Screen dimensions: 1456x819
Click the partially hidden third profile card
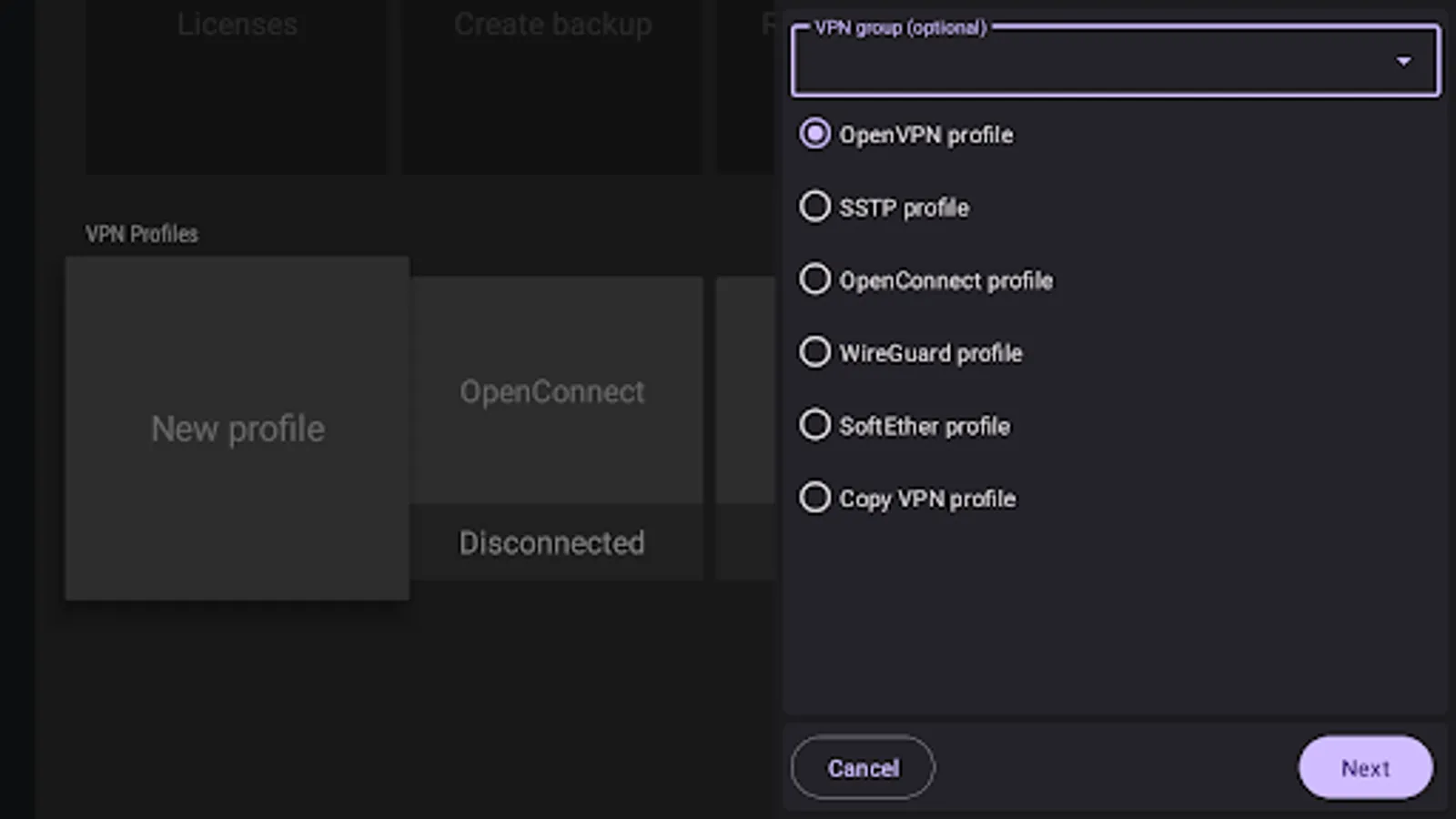point(745,428)
